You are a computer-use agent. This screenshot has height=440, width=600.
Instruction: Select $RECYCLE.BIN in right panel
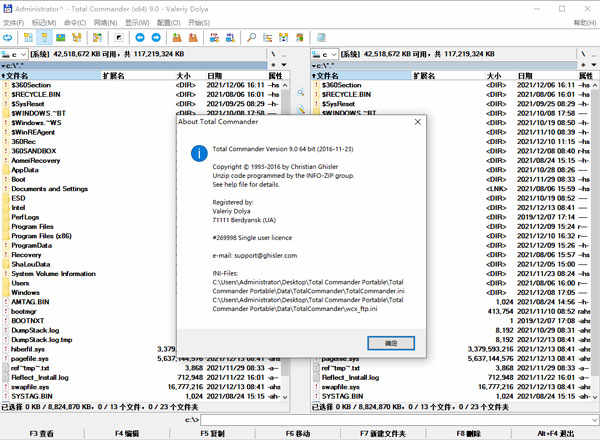coord(346,95)
